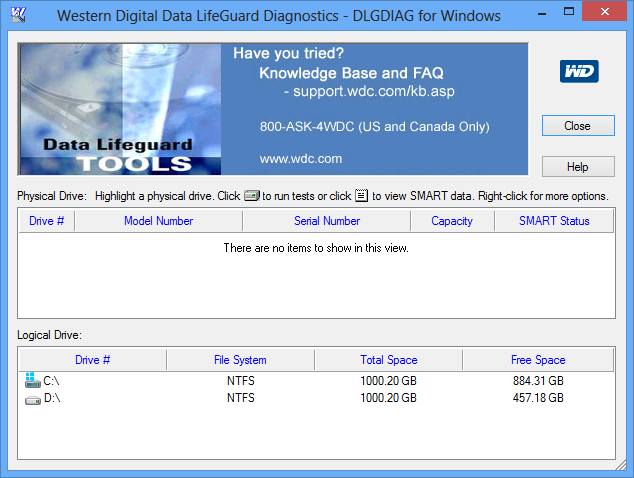Click the 800-ASK-4WDC phone number text

tap(306, 127)
